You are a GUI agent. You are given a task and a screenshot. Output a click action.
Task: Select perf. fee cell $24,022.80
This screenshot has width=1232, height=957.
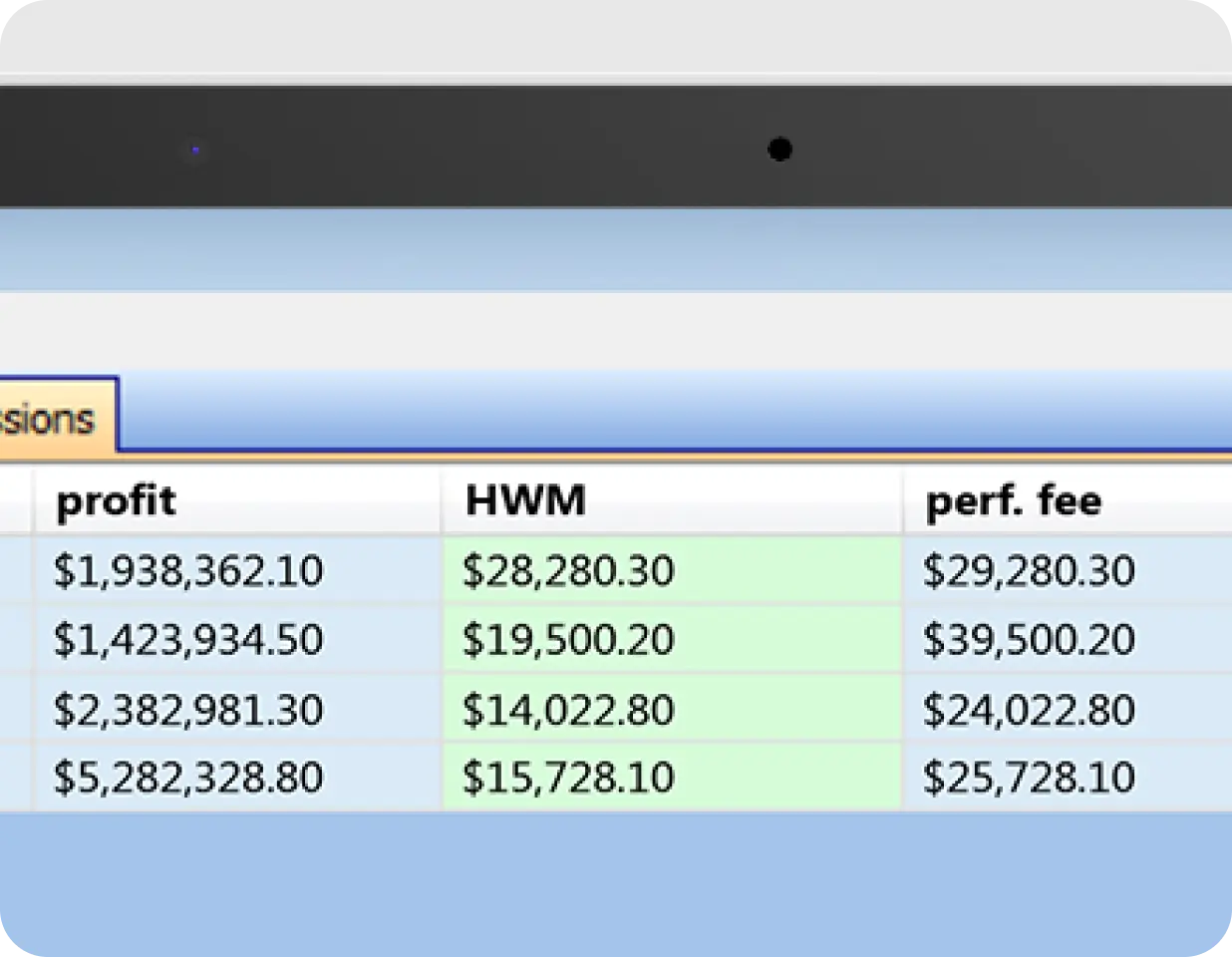1029,710
